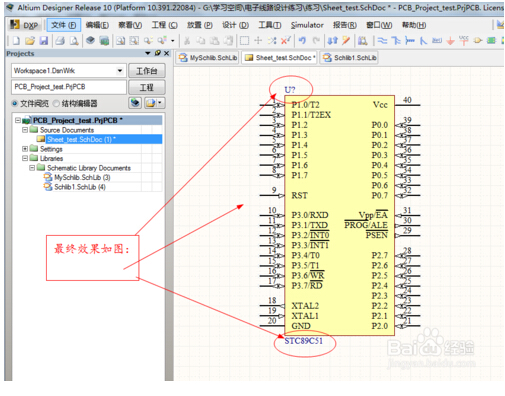Image resolution: width=505 pixels, height=396 pixels.
Task: Open the print preview icon
Action: point(74,41)
